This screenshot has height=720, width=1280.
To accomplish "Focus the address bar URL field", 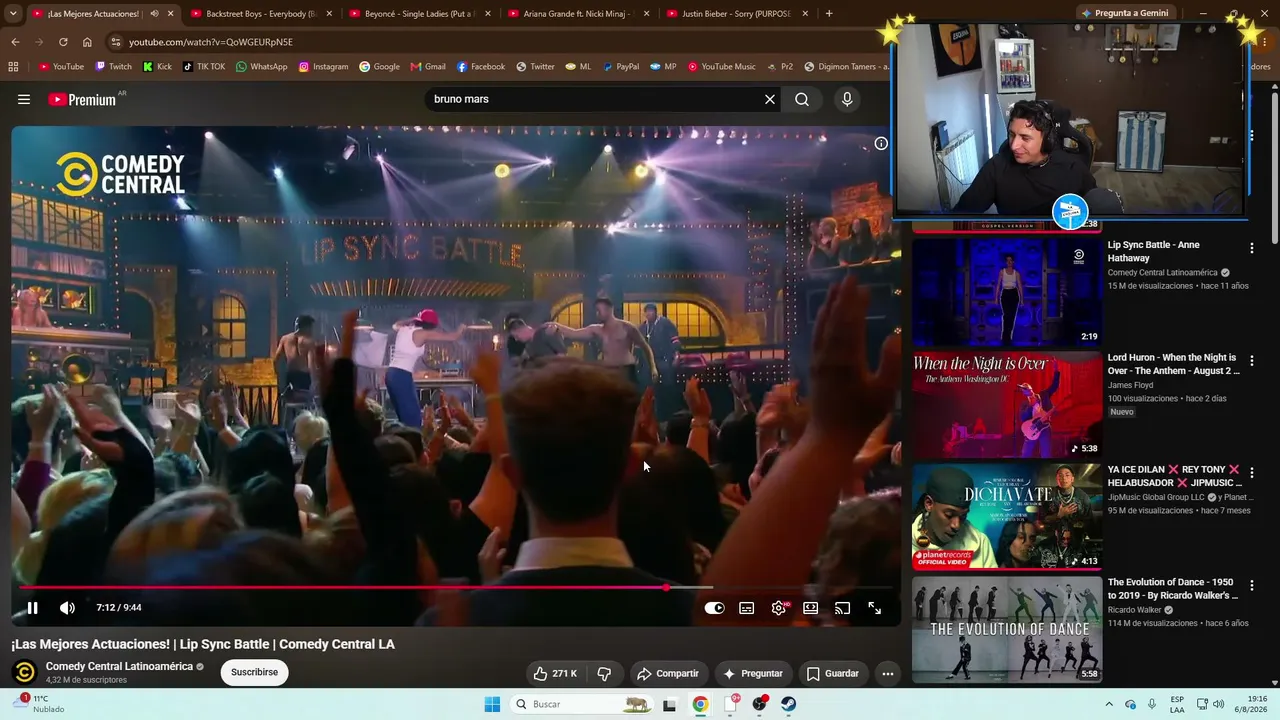I will (x=497, y=42).
